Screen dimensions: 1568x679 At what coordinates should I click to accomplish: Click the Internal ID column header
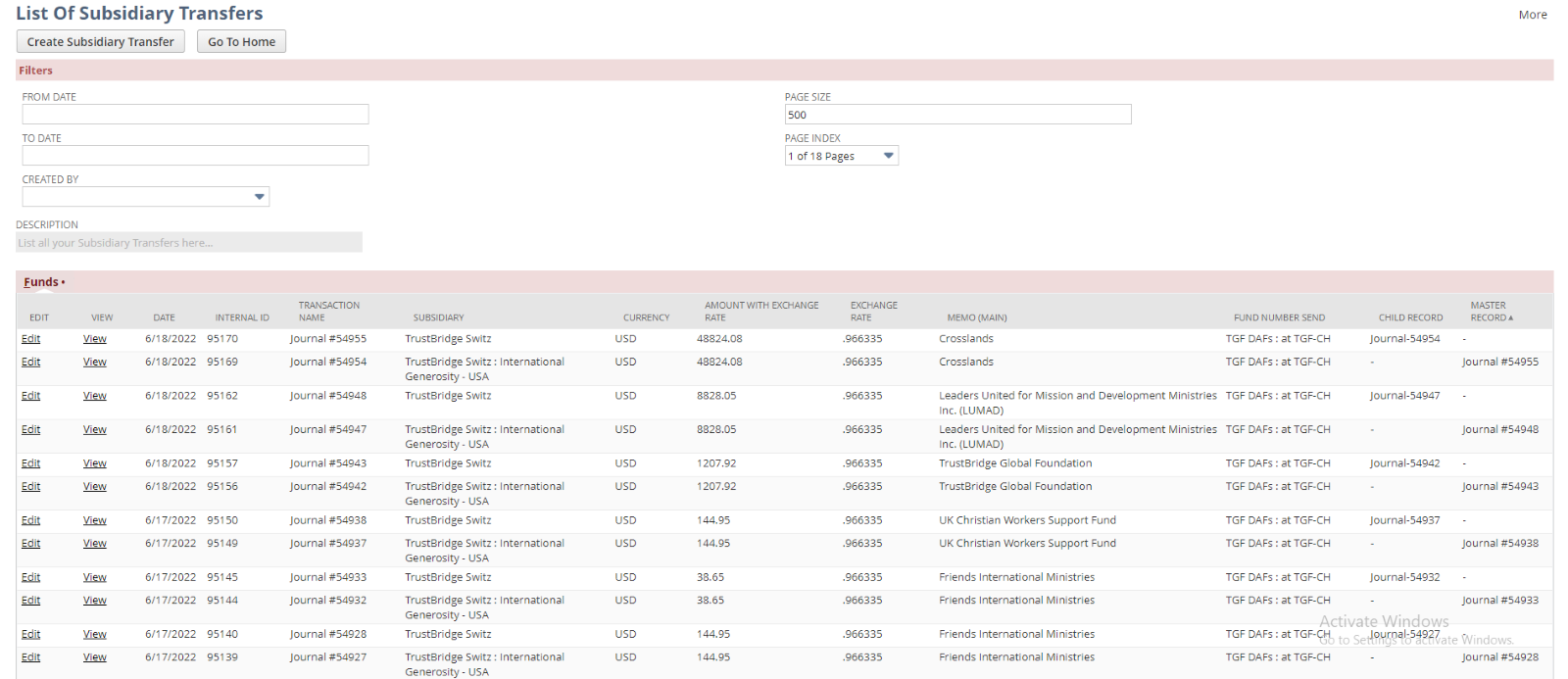tap(242, 317)
